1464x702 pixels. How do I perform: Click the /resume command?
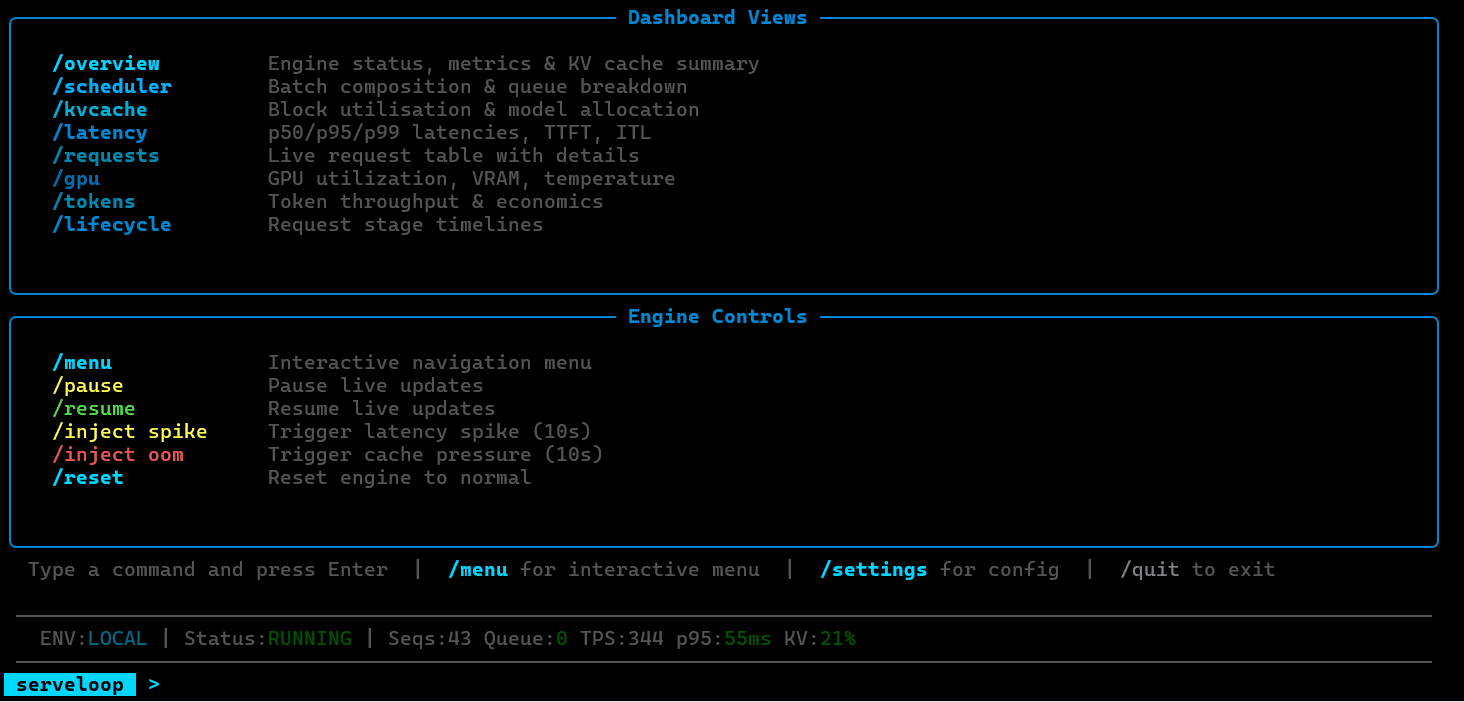[x=94, y=409]
